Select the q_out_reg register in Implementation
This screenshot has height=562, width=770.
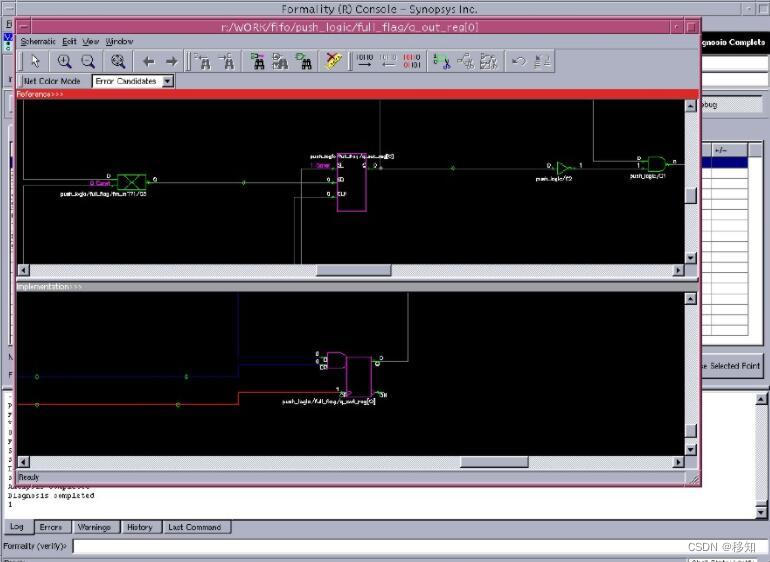[358, 377]
